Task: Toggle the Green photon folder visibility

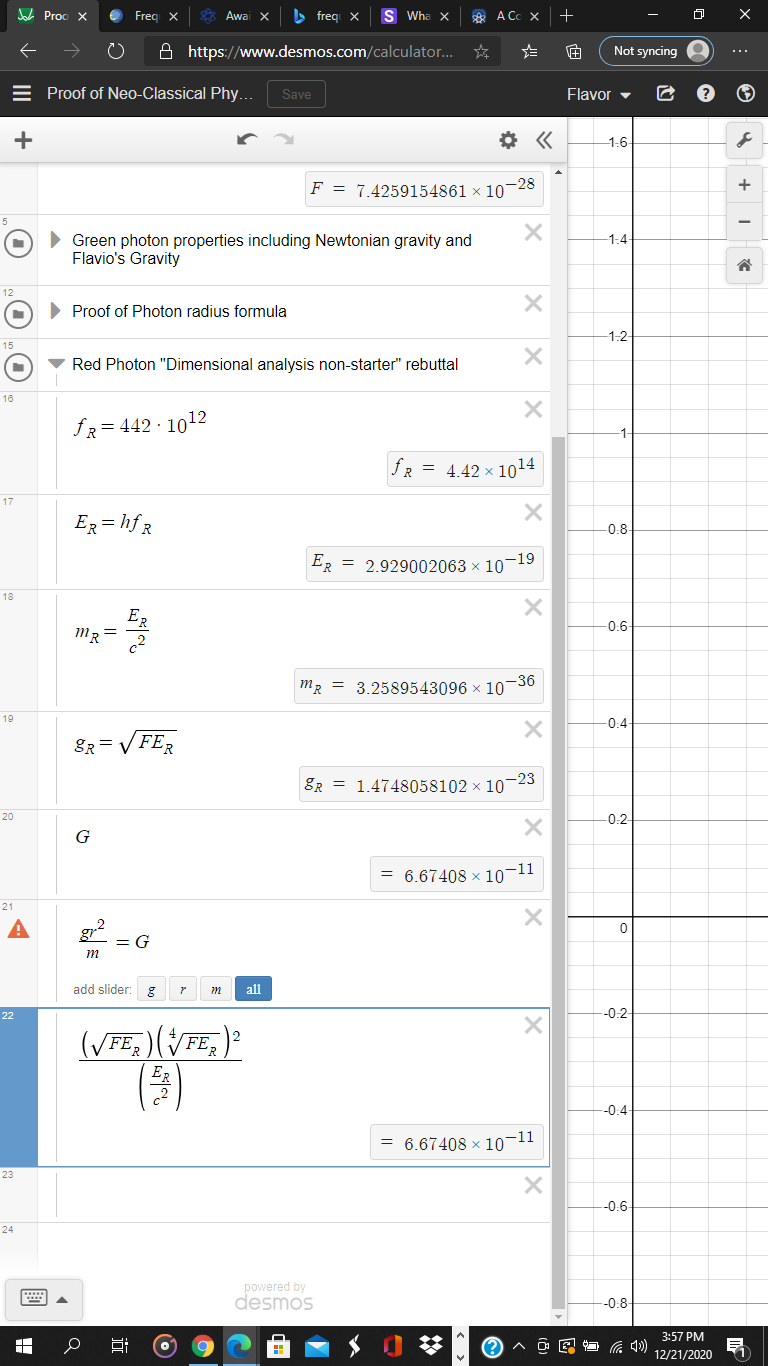Action: tap(17, 243)
